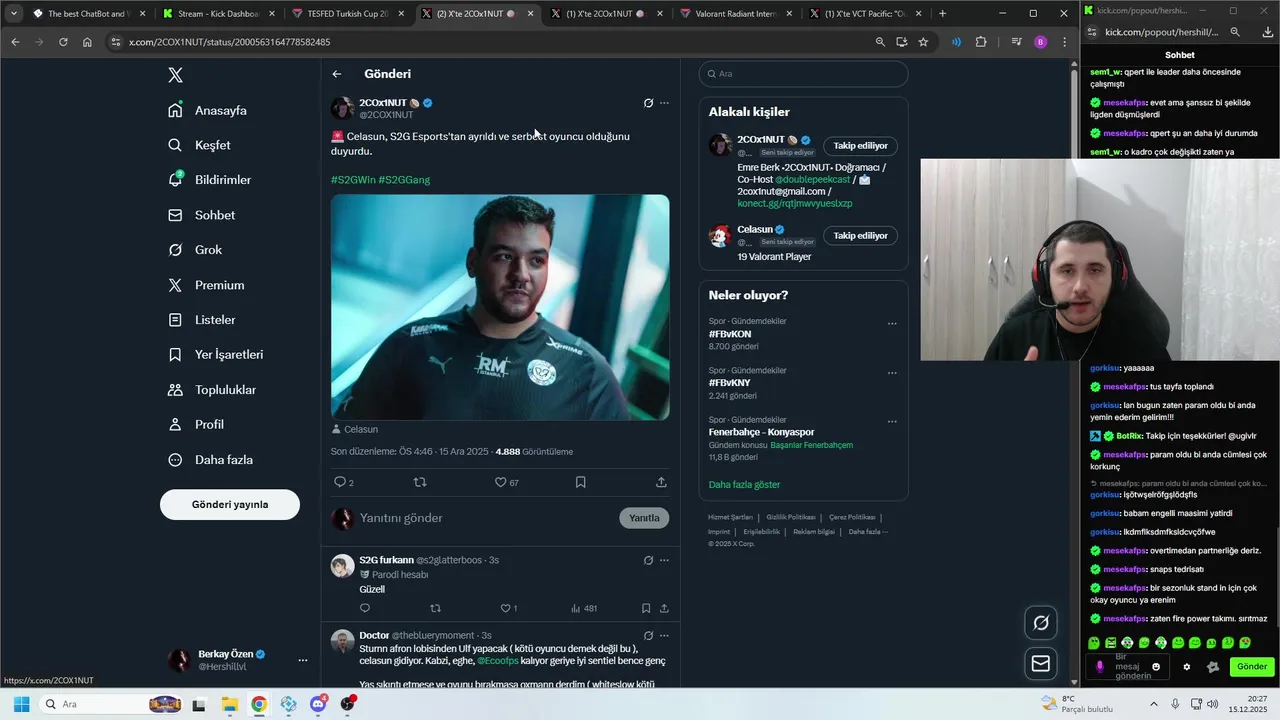Open account menu dots next to Berkay Özen

click(303, 660)
